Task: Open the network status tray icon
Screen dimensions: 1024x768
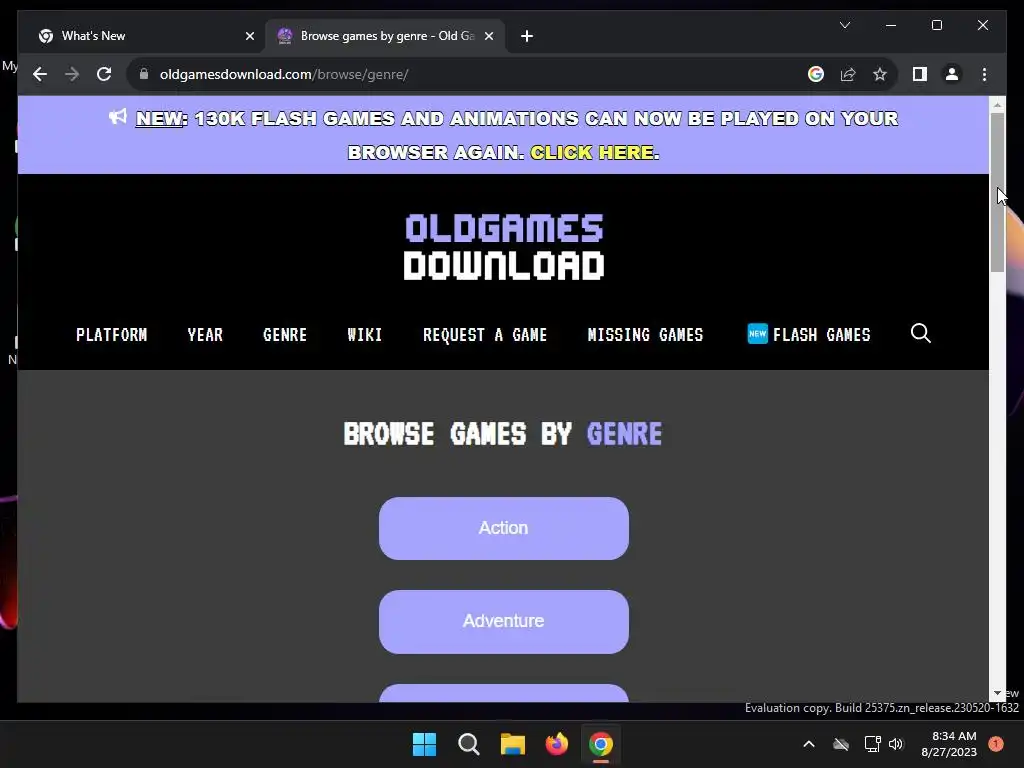Action: pyautogui.click(x=872, y=744)
